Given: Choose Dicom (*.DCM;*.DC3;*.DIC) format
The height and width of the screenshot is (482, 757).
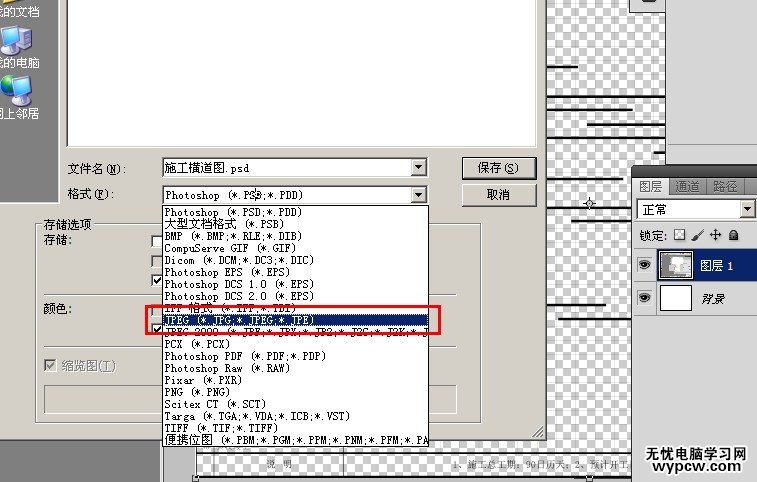Looking at the screenshot, I should point(295,260).
